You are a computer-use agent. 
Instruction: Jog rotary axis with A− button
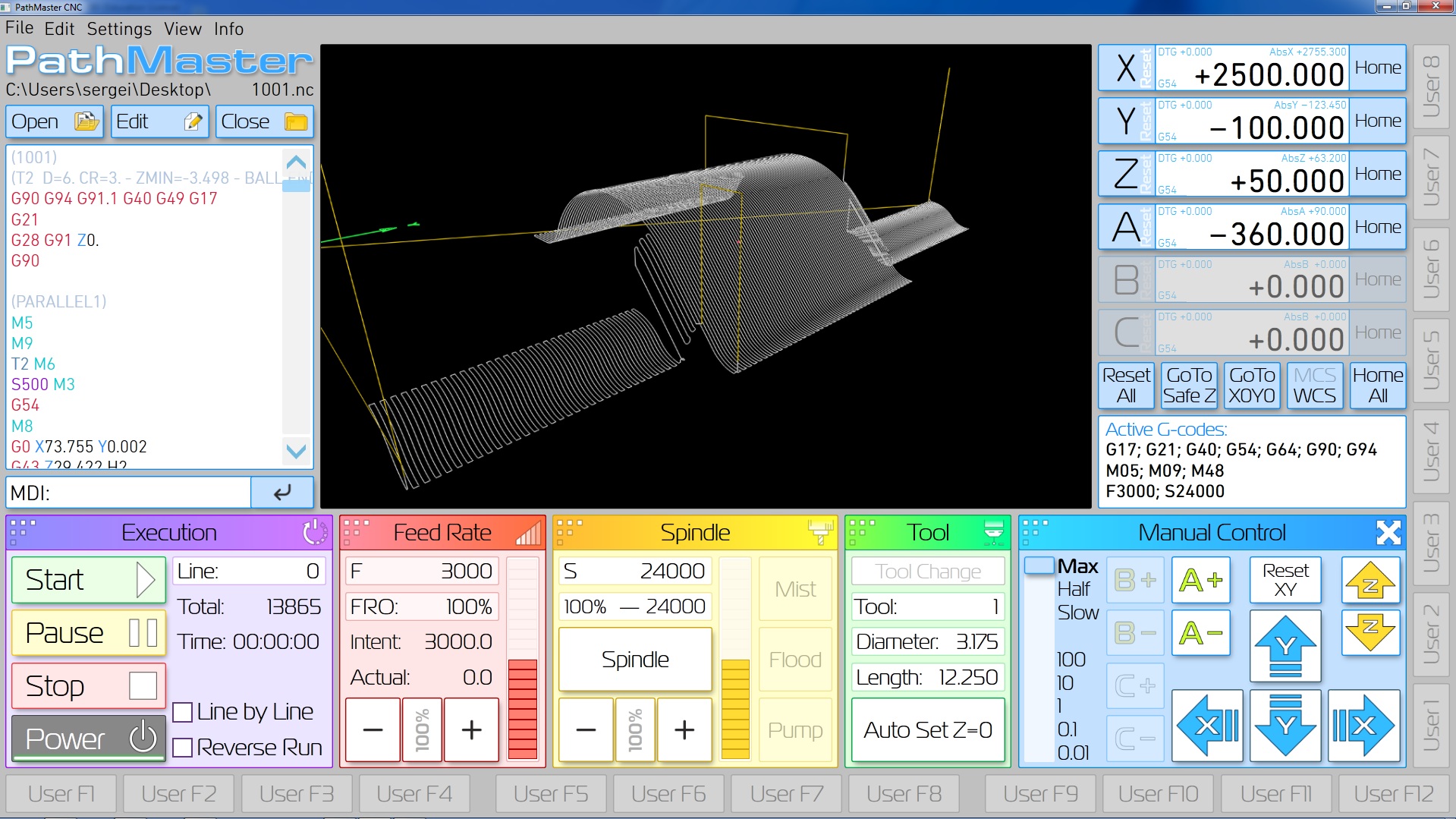pos(1200,633)
